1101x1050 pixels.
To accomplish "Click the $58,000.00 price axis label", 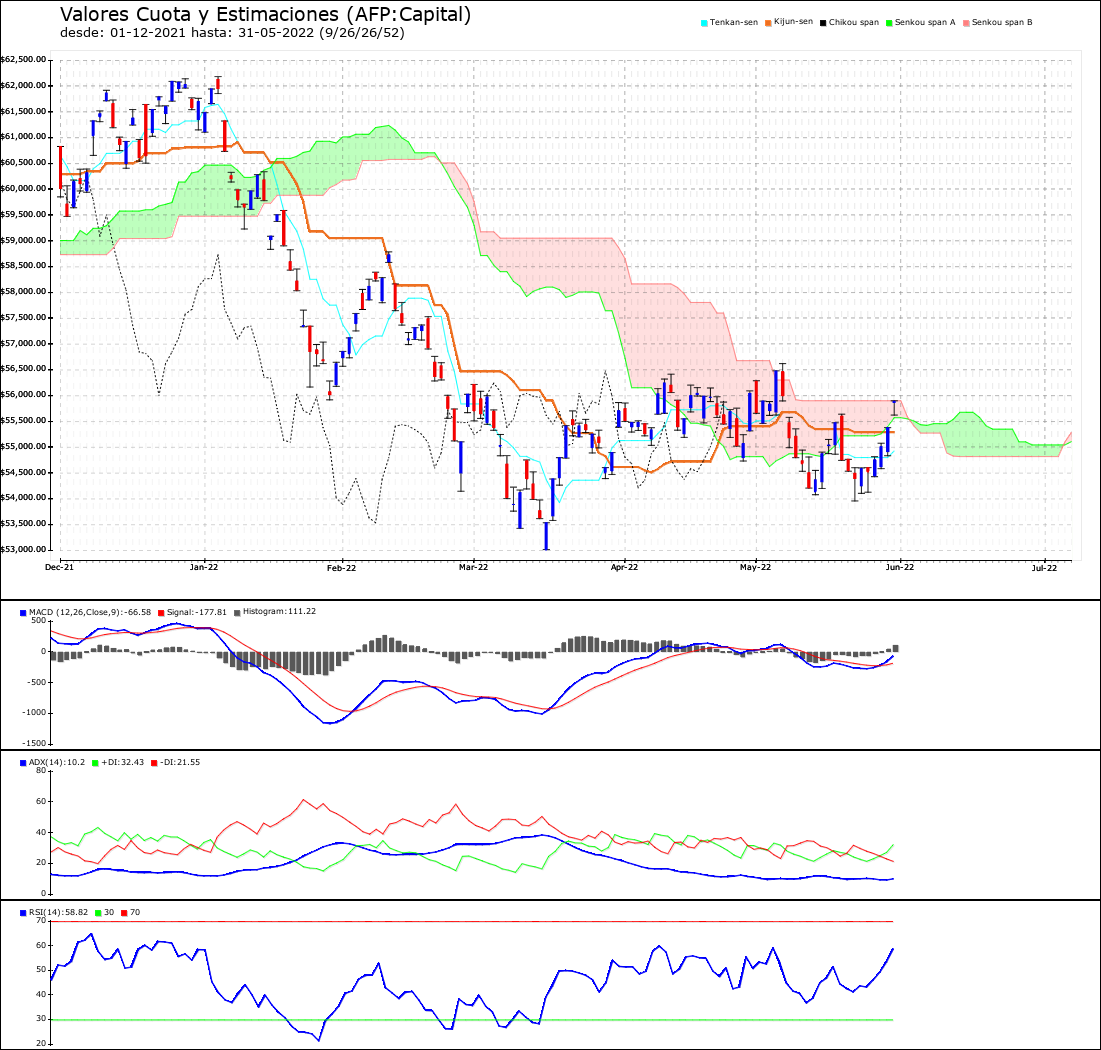I will [23, 291].
